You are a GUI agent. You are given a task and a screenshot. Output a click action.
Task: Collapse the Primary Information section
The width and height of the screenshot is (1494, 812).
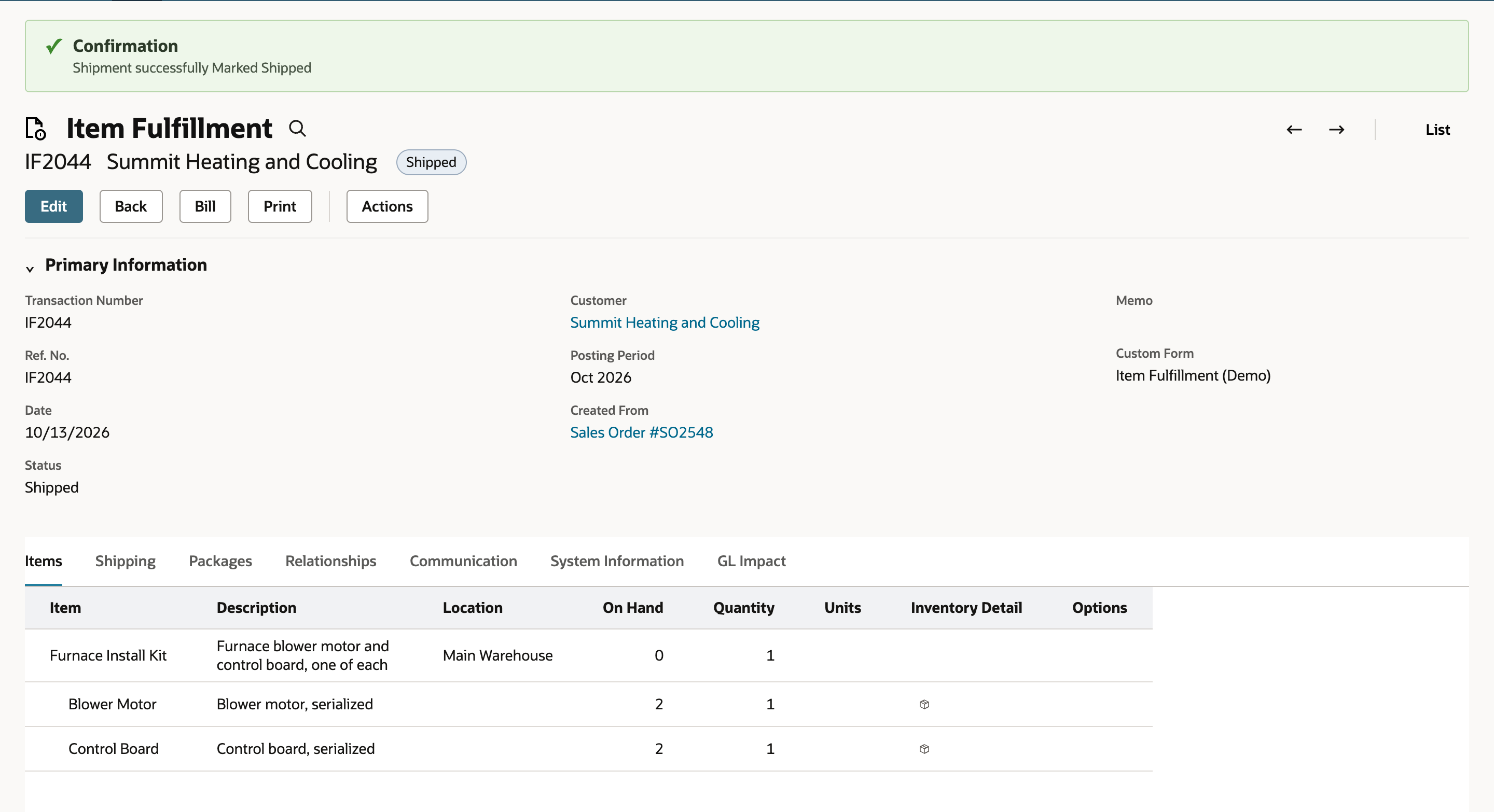(x=30, y=269)
